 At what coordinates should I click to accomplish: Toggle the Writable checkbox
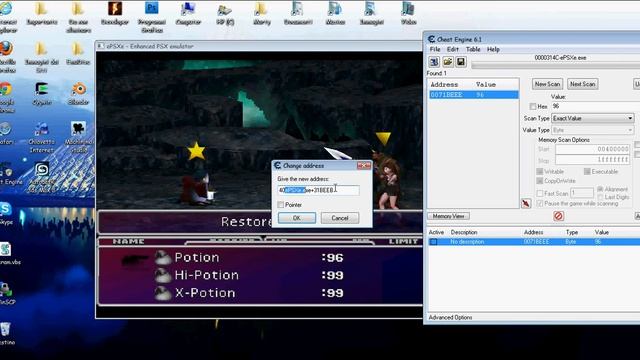click(540, 171)
